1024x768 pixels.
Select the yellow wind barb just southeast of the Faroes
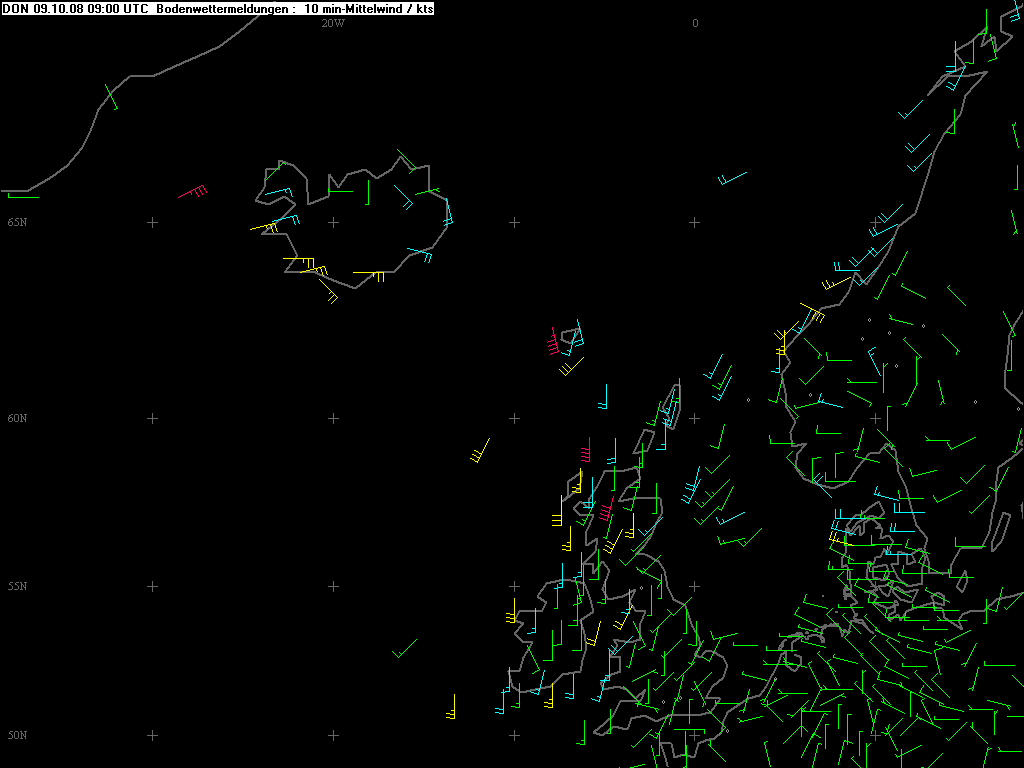[572, 367]
